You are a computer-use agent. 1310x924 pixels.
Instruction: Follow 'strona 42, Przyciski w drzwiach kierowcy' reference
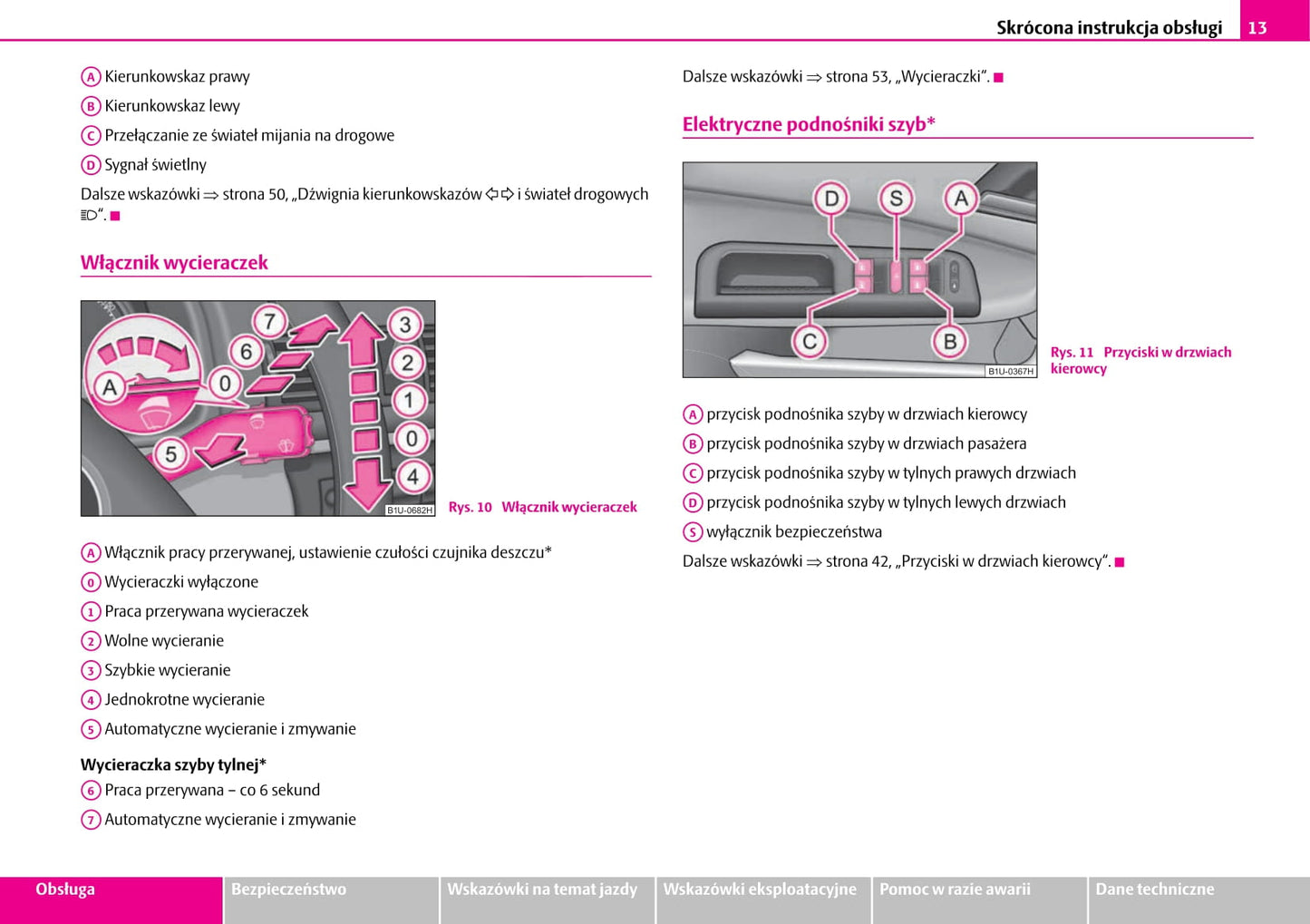(x=966, y=561)
